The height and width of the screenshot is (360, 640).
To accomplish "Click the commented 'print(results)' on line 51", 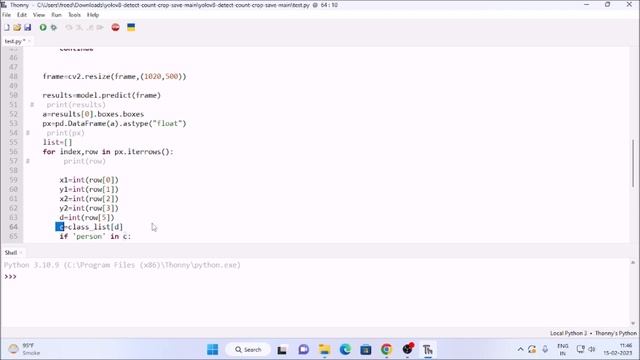I will point(76,104).
